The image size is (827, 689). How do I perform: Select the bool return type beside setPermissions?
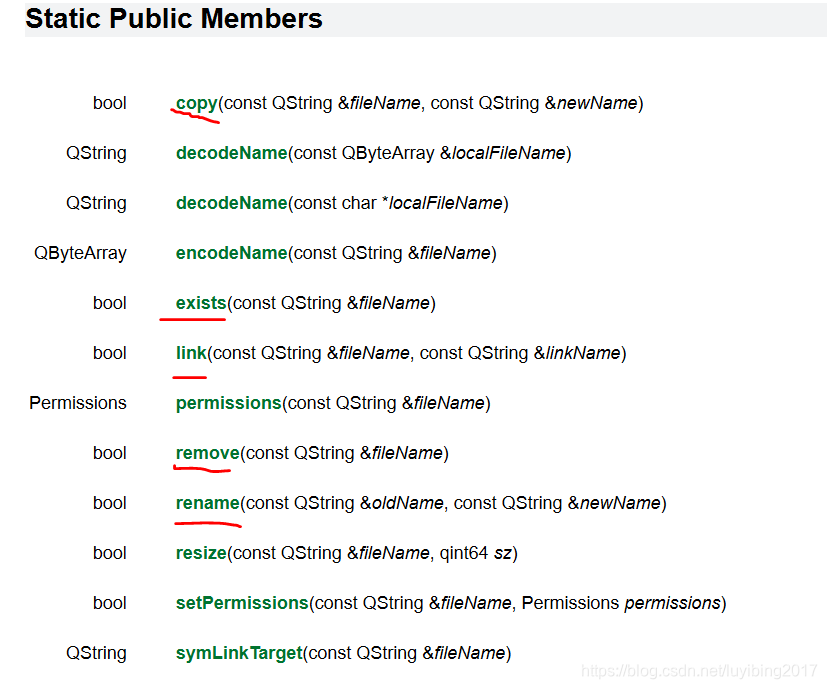110,603
